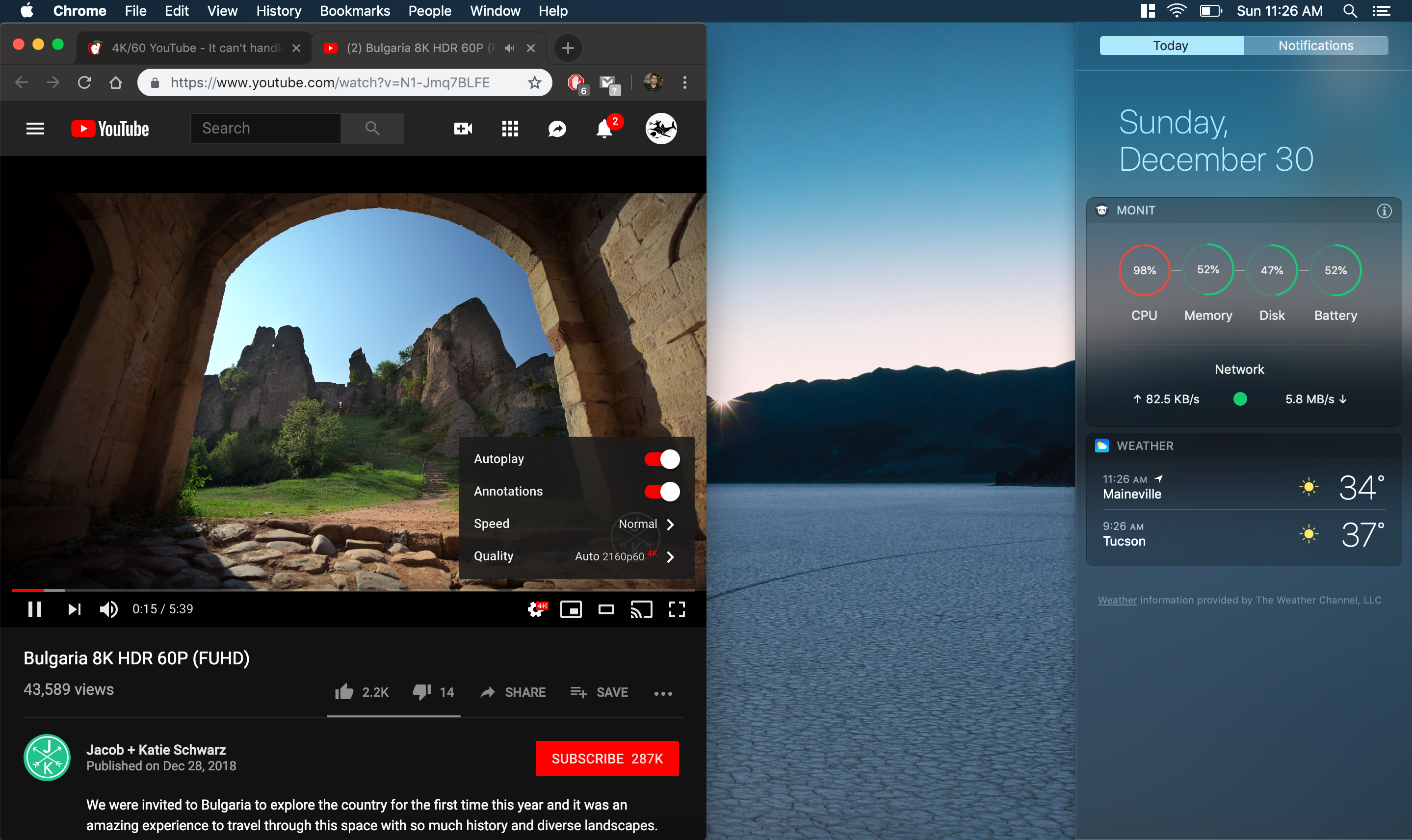Click the YouTube Search input field
This screenshot has height=840, width=1412.
[265, 129]
